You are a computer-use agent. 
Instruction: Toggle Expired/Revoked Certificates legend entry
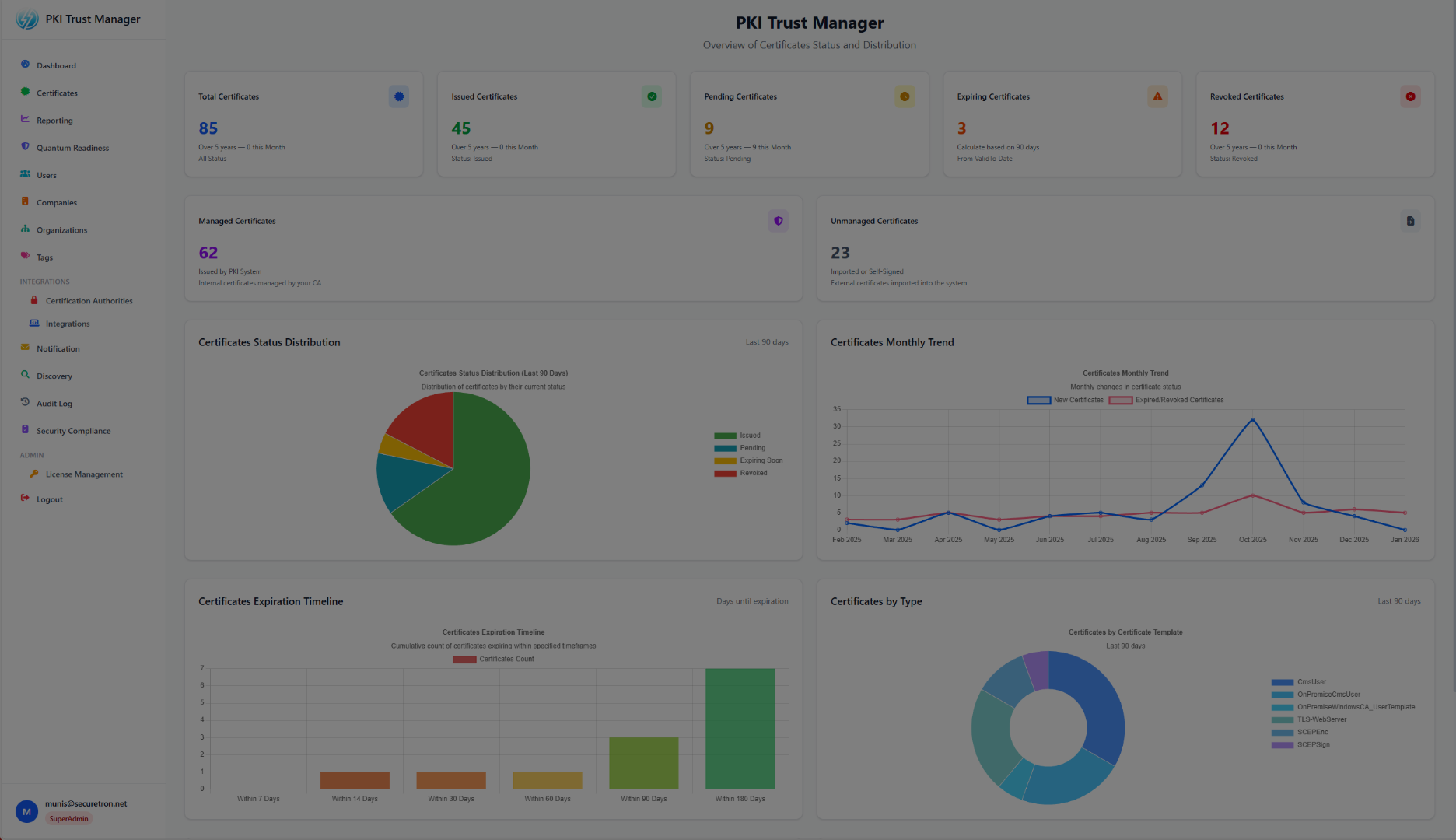click(1167, 400)
